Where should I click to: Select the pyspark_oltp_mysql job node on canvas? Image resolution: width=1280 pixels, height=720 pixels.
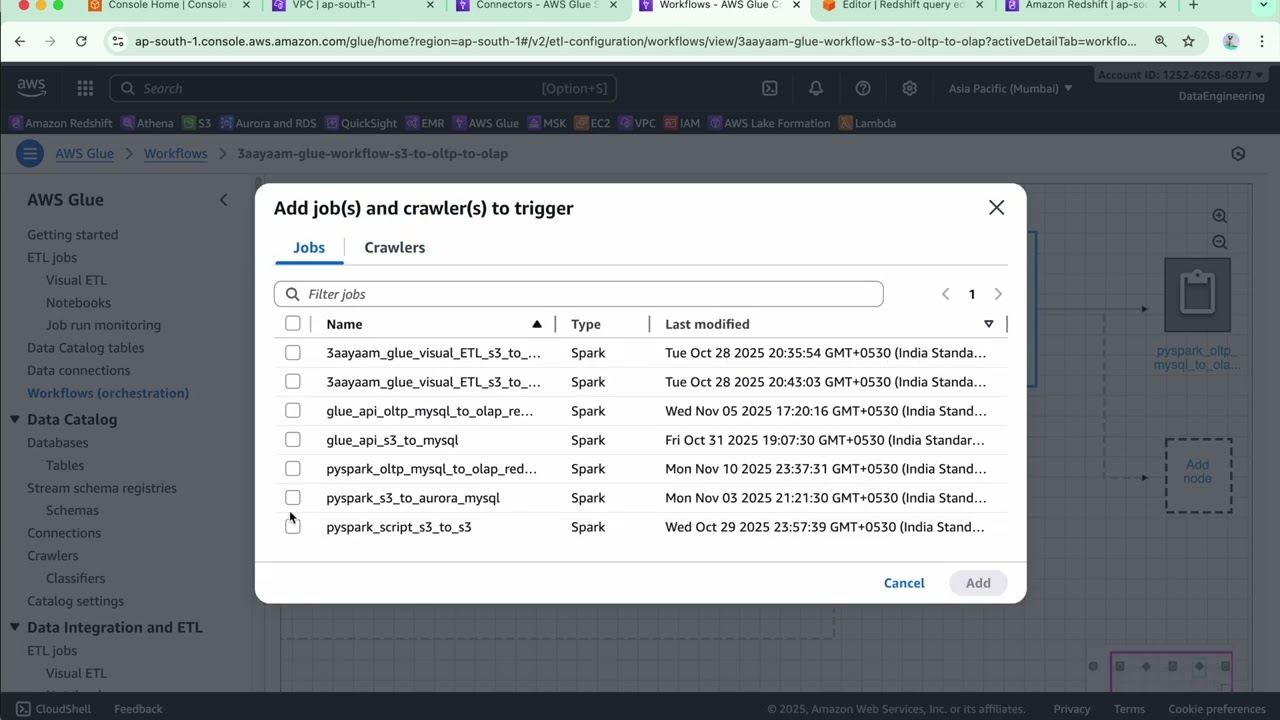1197,295
